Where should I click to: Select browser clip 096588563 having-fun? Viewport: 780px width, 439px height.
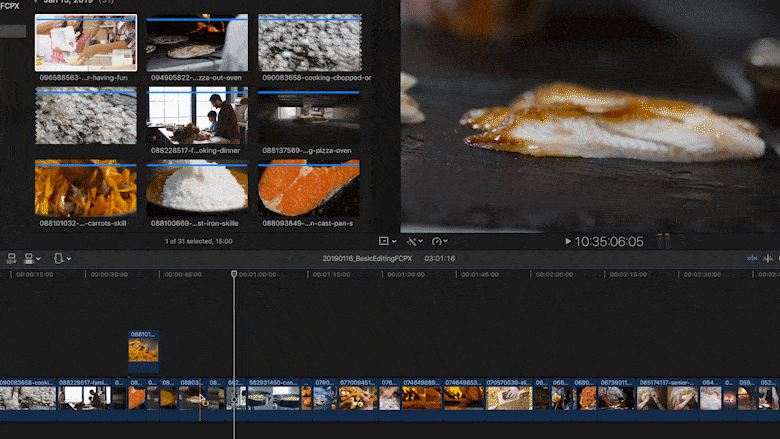86,43
